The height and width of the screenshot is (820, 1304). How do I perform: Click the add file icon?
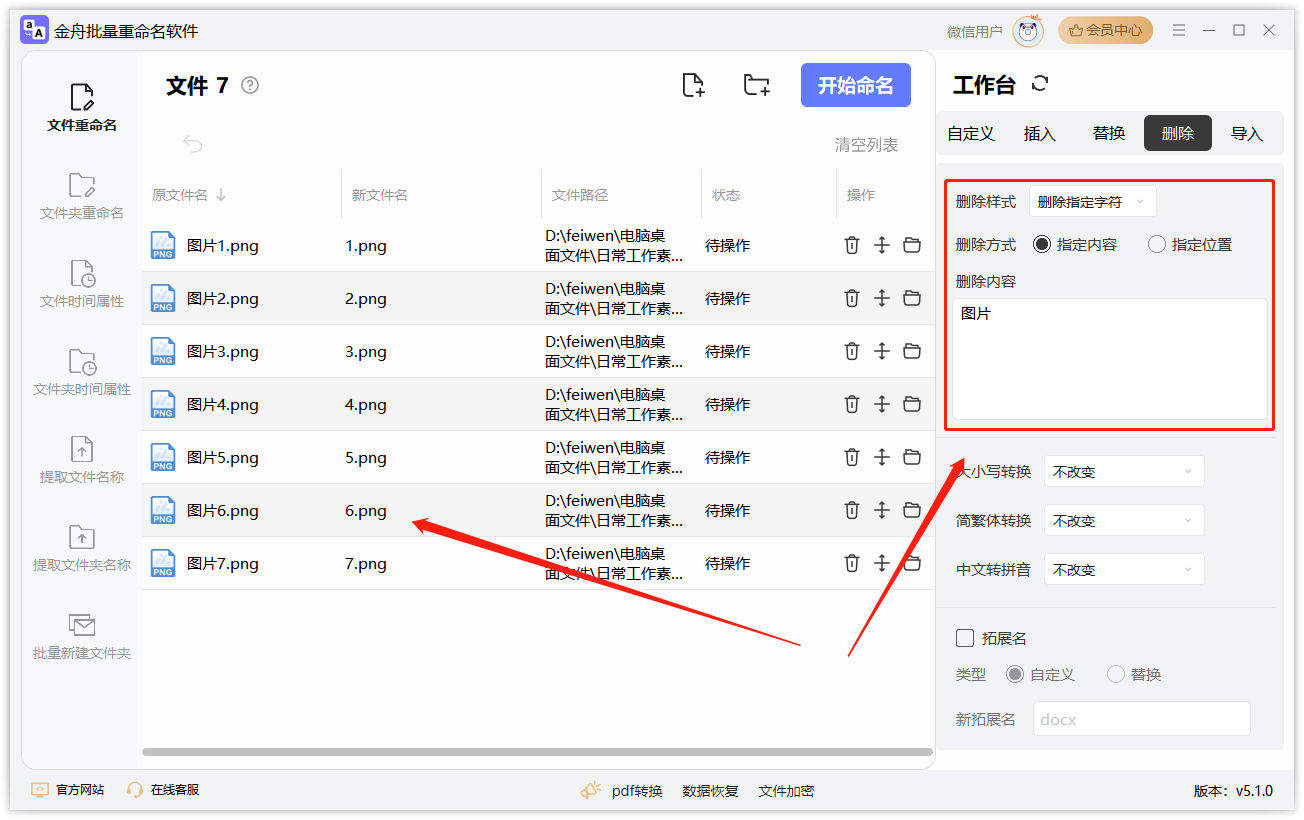693,86
